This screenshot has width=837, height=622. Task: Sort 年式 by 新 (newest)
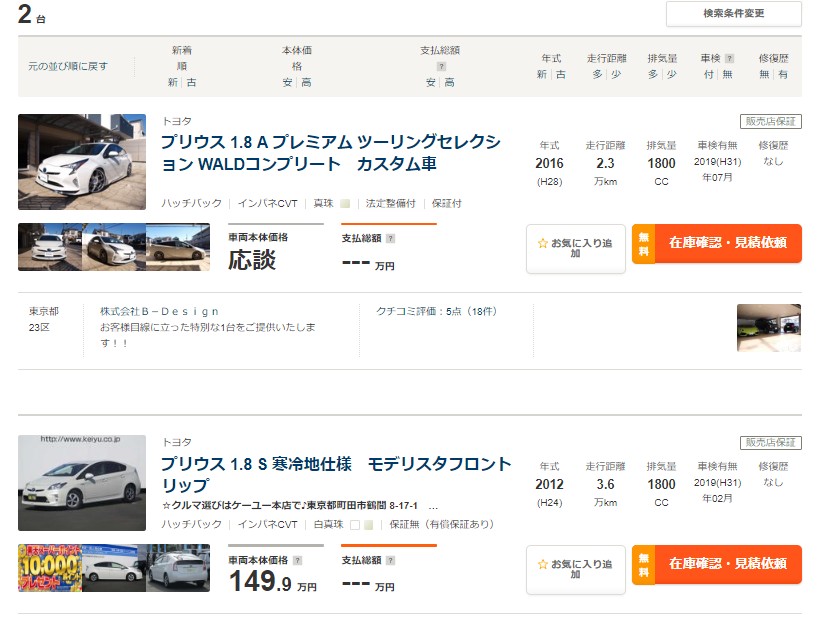click(542, 74)
